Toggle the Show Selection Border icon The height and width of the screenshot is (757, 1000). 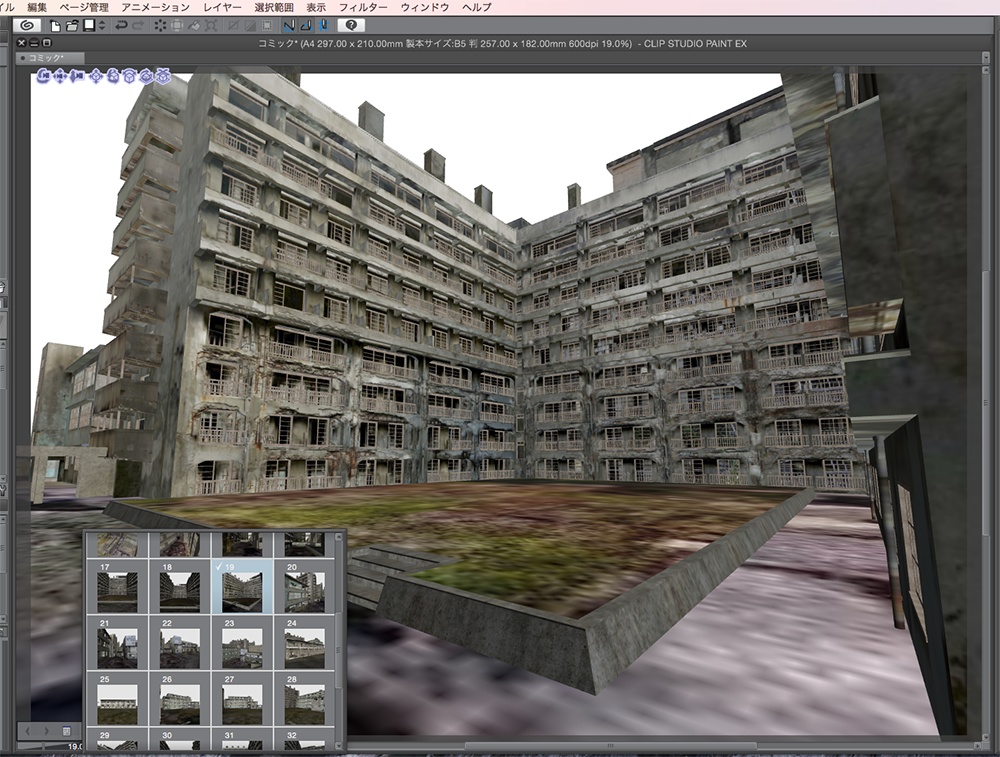pyautogui.click(x=267, y=26)
